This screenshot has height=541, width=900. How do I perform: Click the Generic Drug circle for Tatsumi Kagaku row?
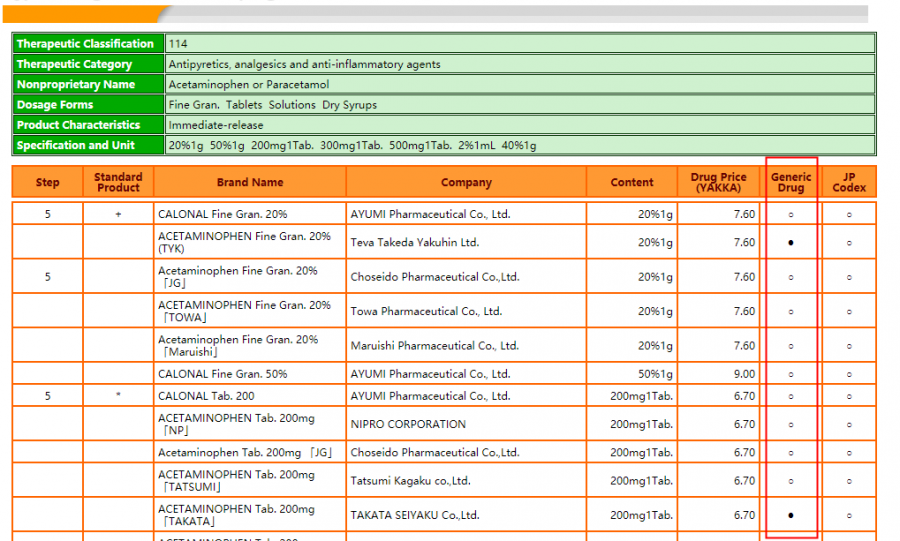coord(791,481)
